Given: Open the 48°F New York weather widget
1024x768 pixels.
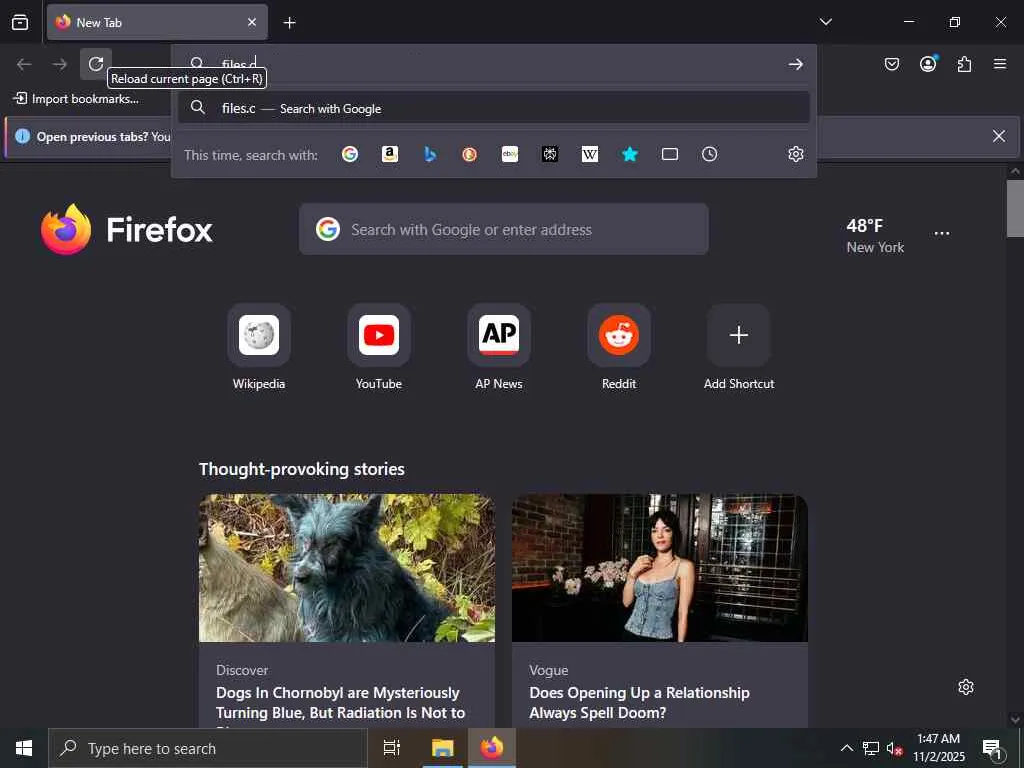Looking at the screenshot, I should (875, 236).
